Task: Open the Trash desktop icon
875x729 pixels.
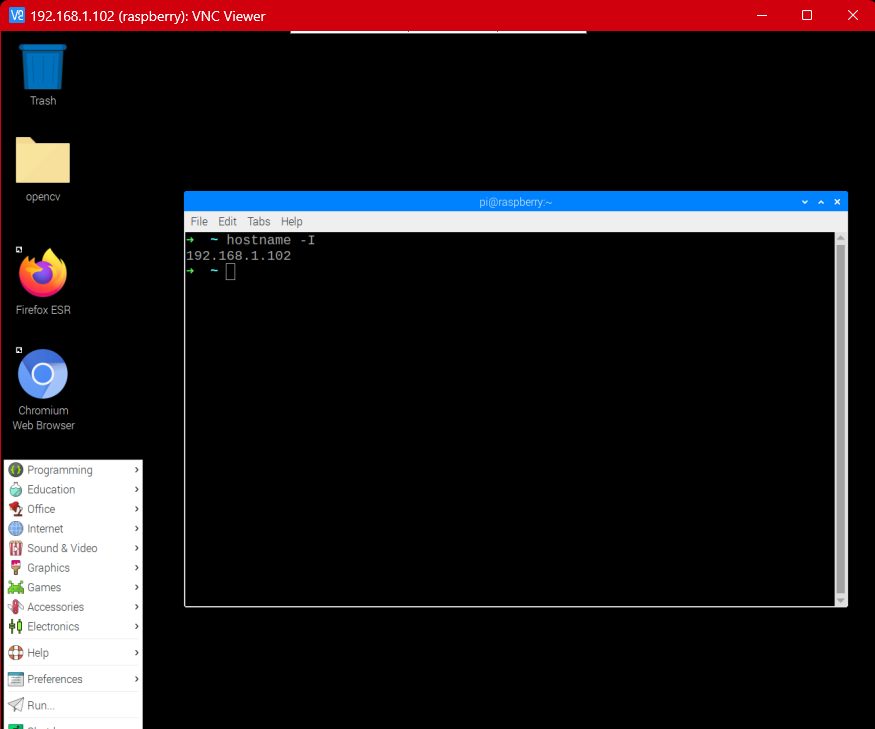Action: [x=43, y=68]
